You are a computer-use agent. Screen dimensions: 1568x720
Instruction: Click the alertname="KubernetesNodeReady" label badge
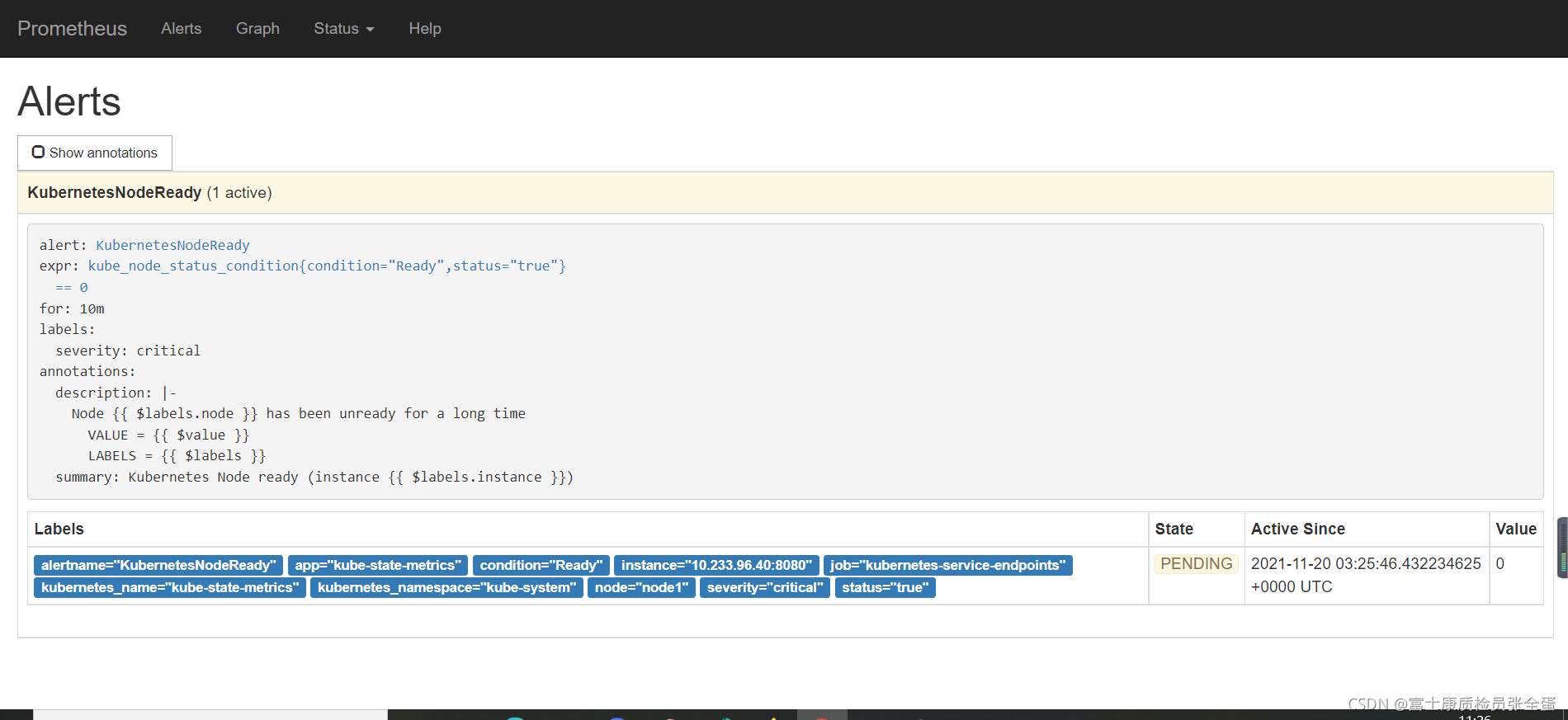(158, 565)
